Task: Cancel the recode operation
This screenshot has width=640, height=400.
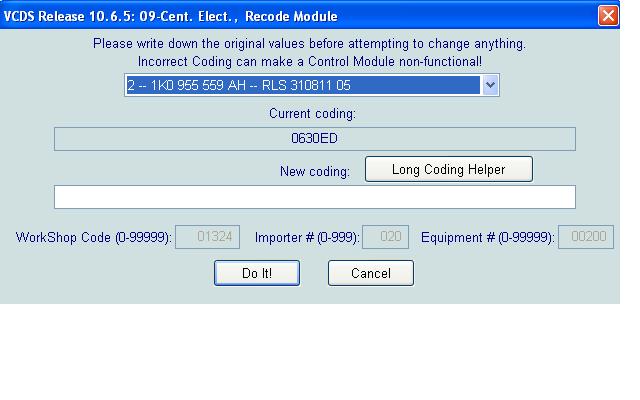Action: click(371, 273)
